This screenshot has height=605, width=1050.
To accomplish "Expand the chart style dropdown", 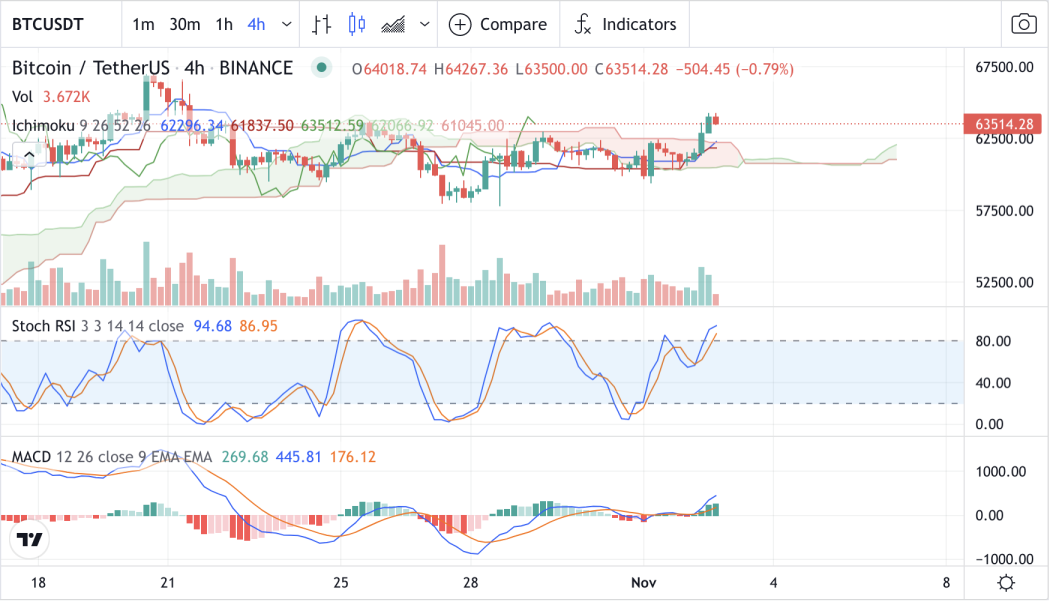I will [x=425, y=25].
